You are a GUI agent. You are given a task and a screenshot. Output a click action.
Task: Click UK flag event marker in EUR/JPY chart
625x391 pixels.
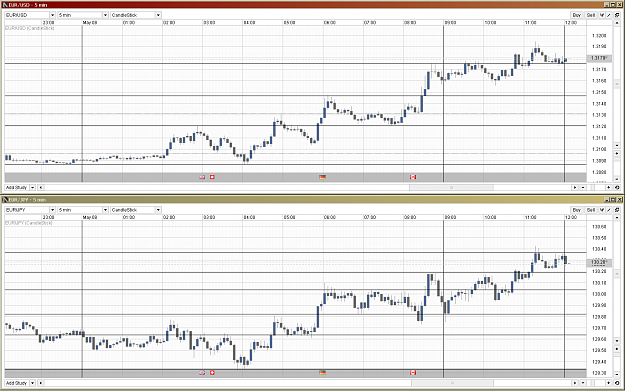pyautogui.click(x=202, y=373)
